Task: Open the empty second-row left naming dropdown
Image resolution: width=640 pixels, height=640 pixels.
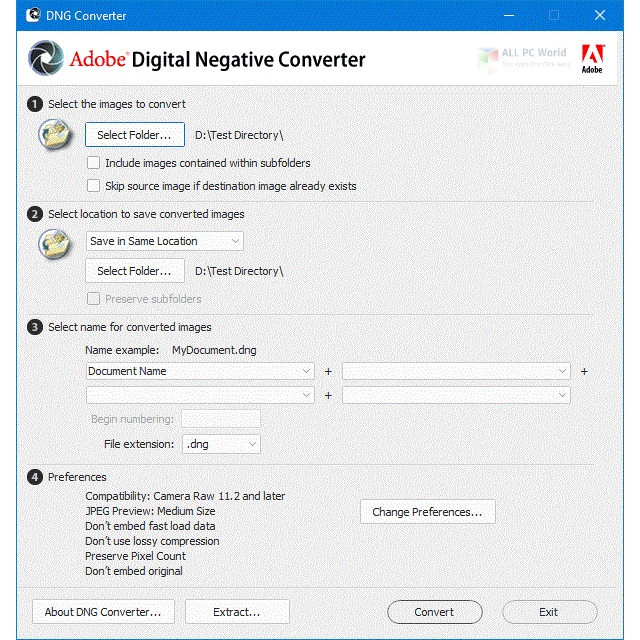Action: coord(200,395)
